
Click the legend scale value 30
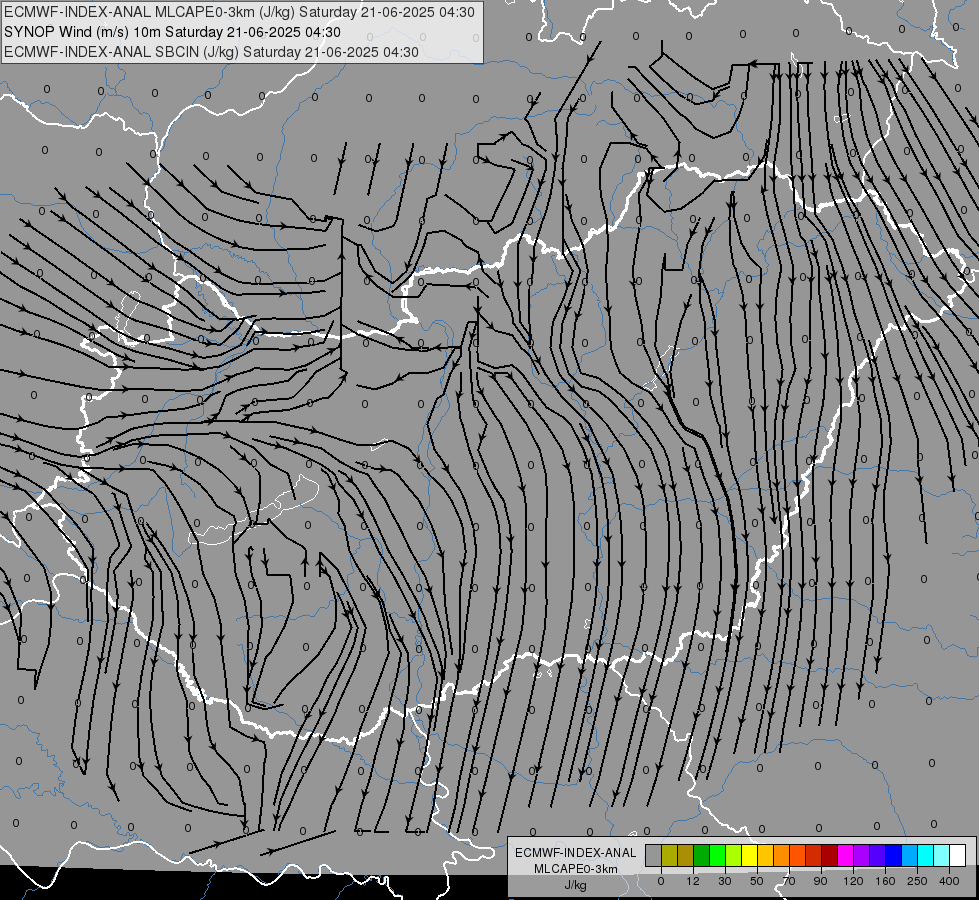coord(725,881)
